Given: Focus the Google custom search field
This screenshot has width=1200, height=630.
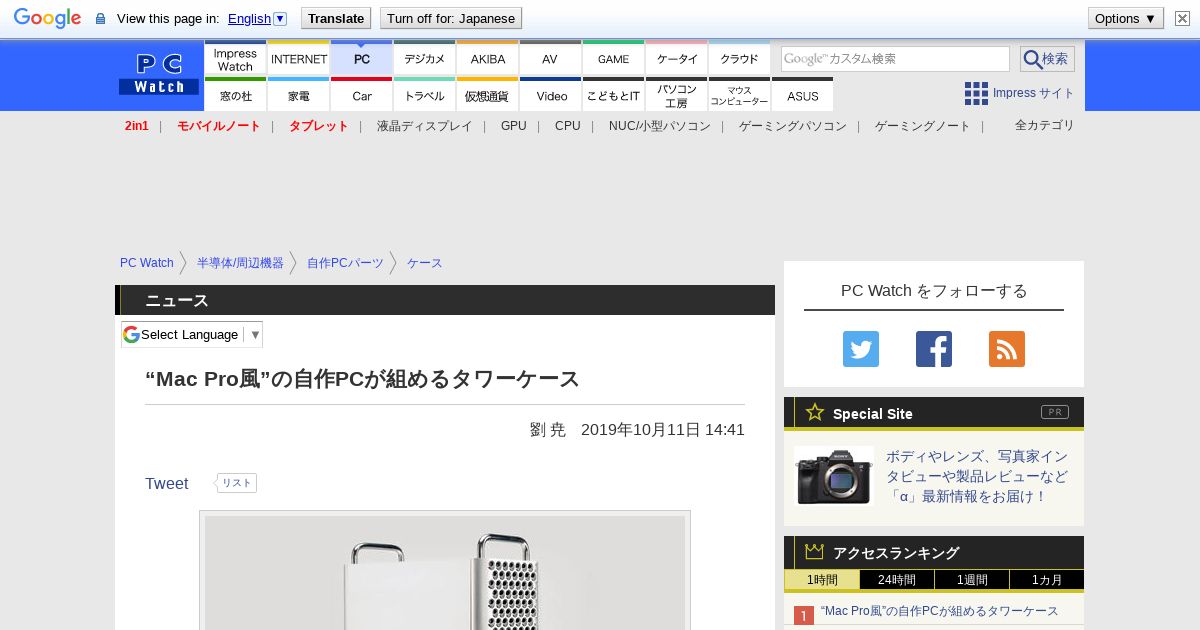Looking at the screenshot, I should tap(895, 59).
